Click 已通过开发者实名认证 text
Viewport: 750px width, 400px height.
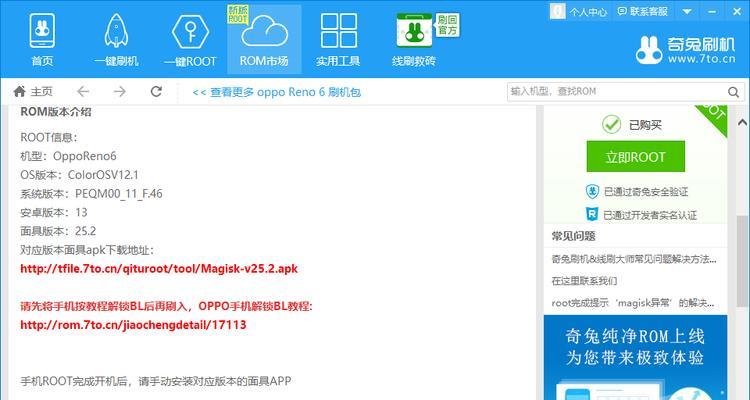click(650, 215)
